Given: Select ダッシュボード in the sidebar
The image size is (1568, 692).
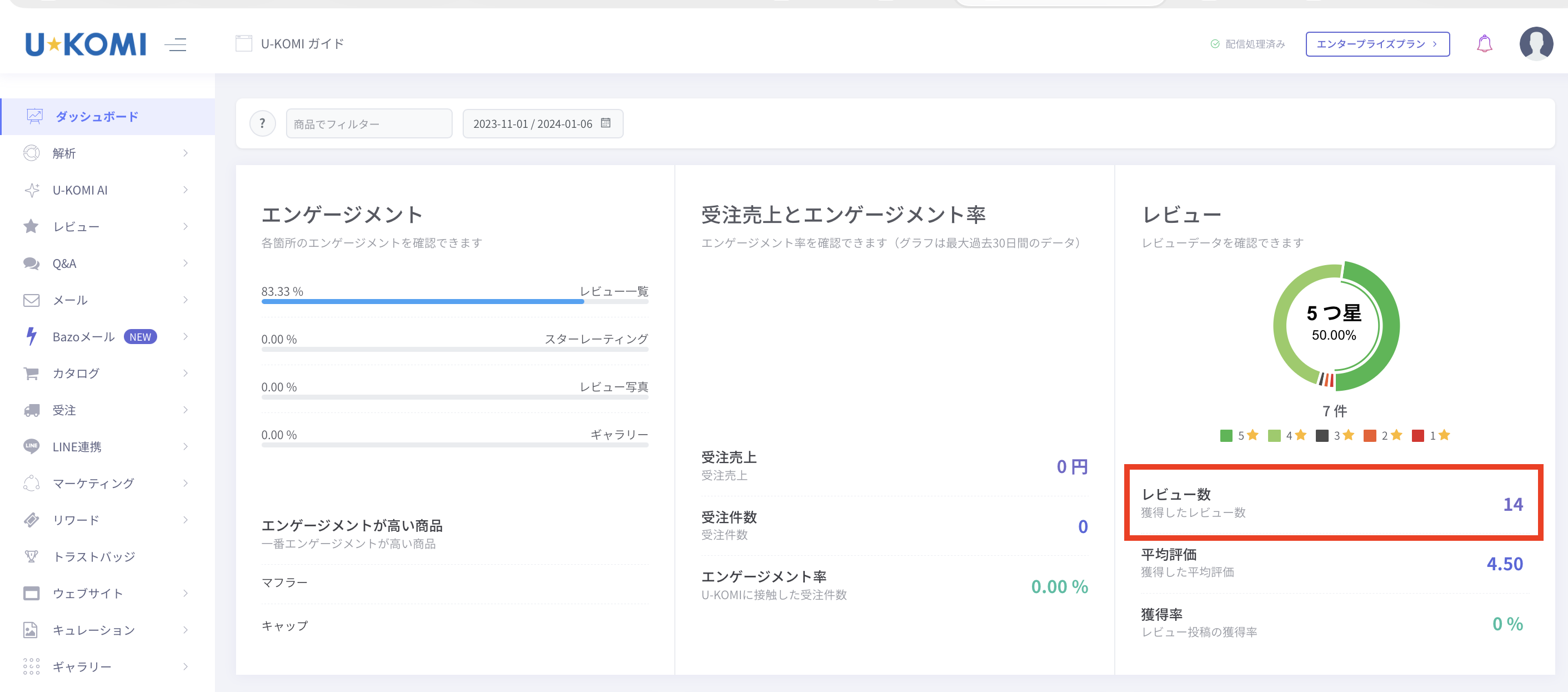Looking at the screenshot, I should click(x=97, y=116).
